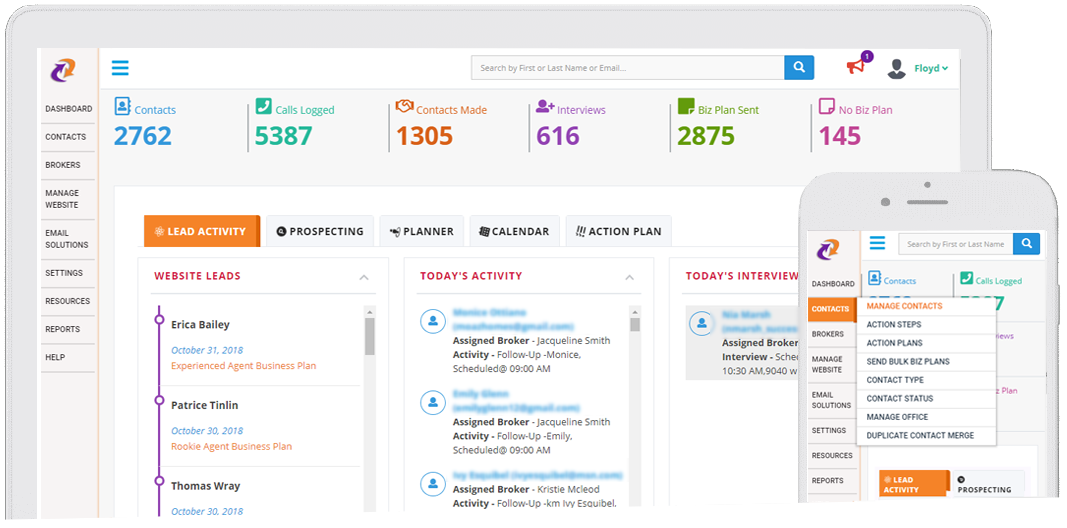Click the Calls Logged phone icon
This screenshot has height=528, width=1067.
point(263,106)
